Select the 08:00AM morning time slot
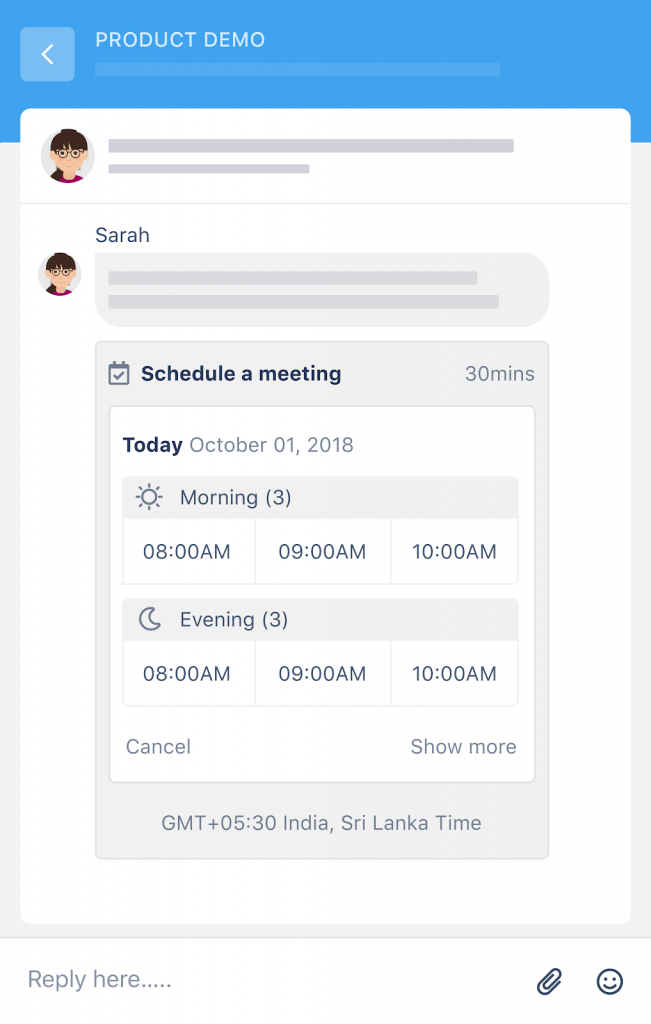 (188, 551)
